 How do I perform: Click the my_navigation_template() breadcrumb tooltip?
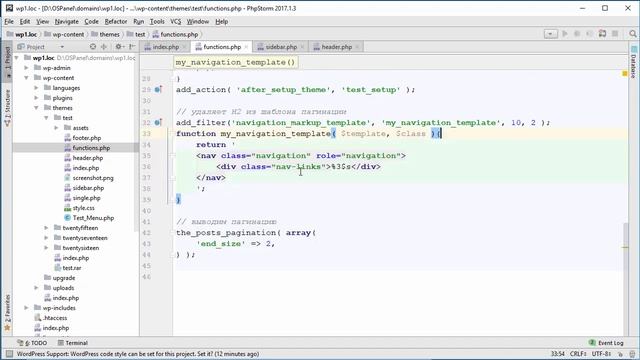coord(235,62)
